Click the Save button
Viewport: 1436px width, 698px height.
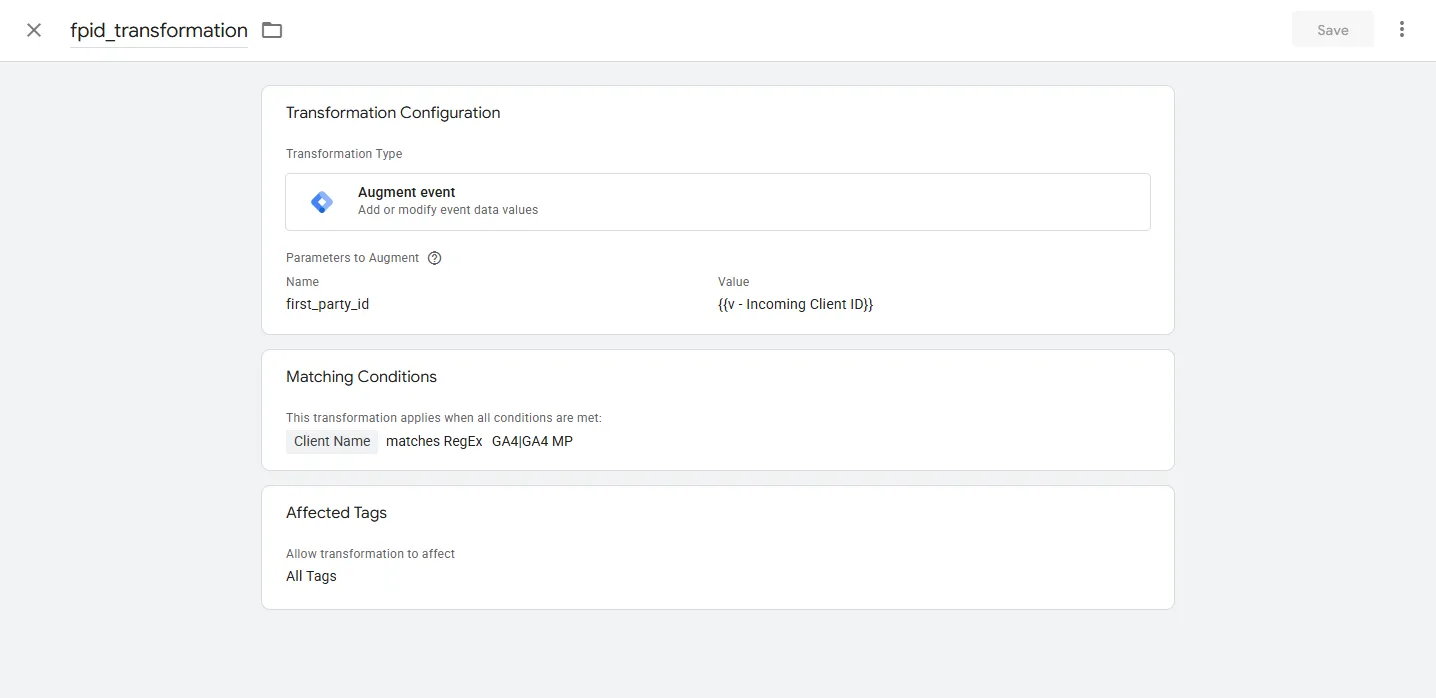(x=1333, y=30)
